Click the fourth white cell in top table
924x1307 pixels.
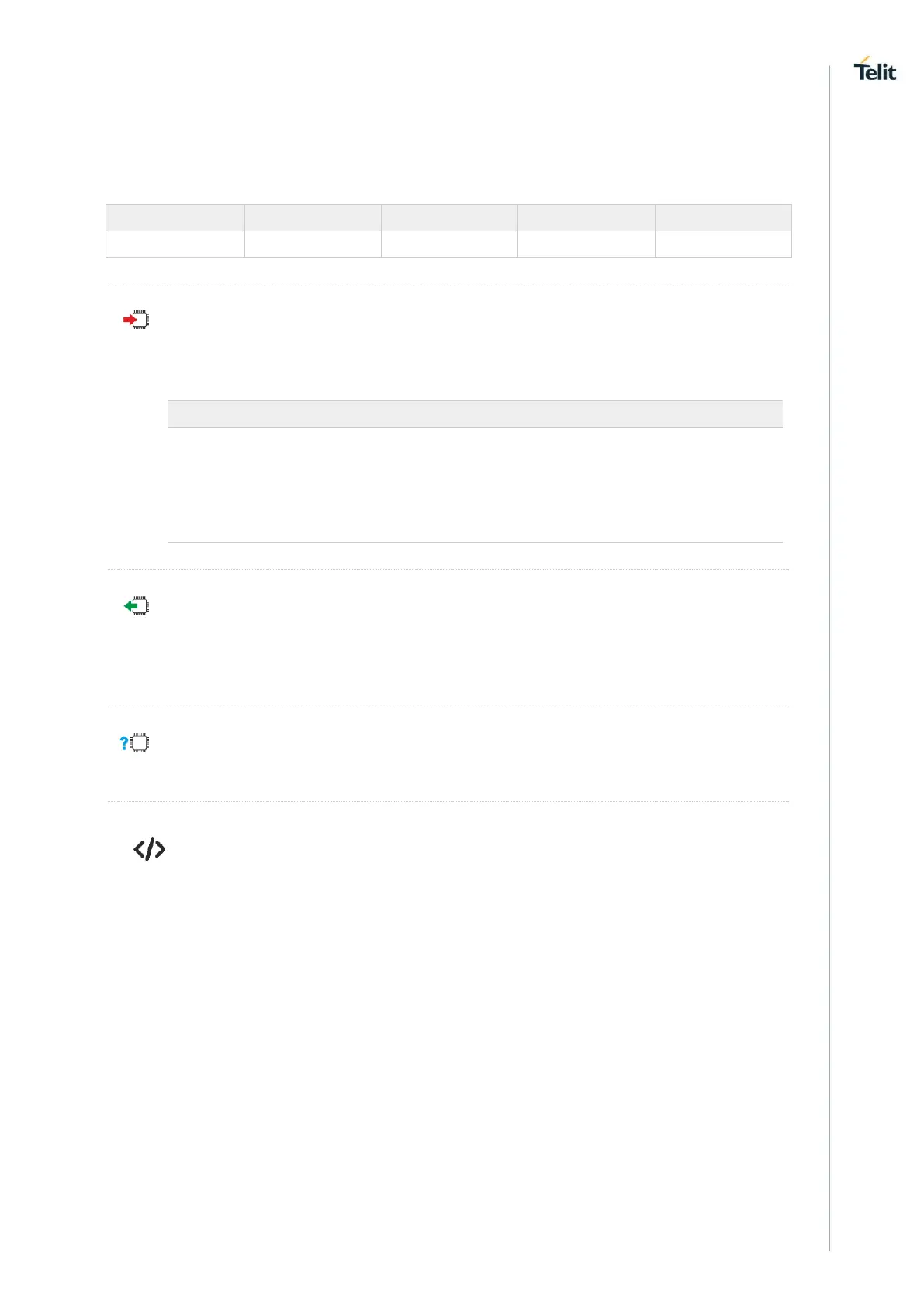pyautogui.click(x=586, y=244)
